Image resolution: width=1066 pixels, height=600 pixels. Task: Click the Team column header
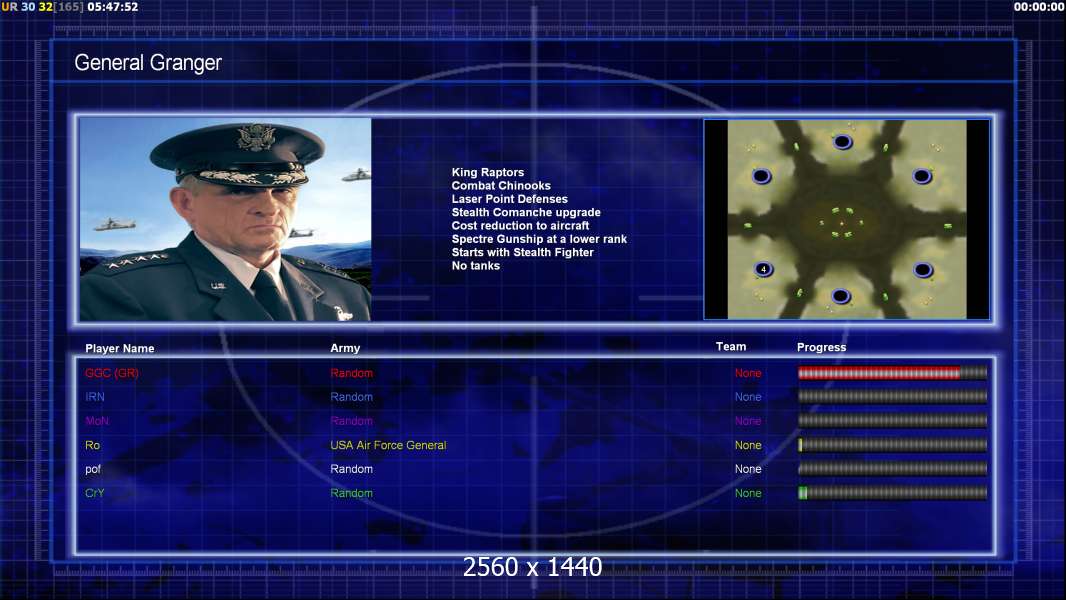click(731, 347)
